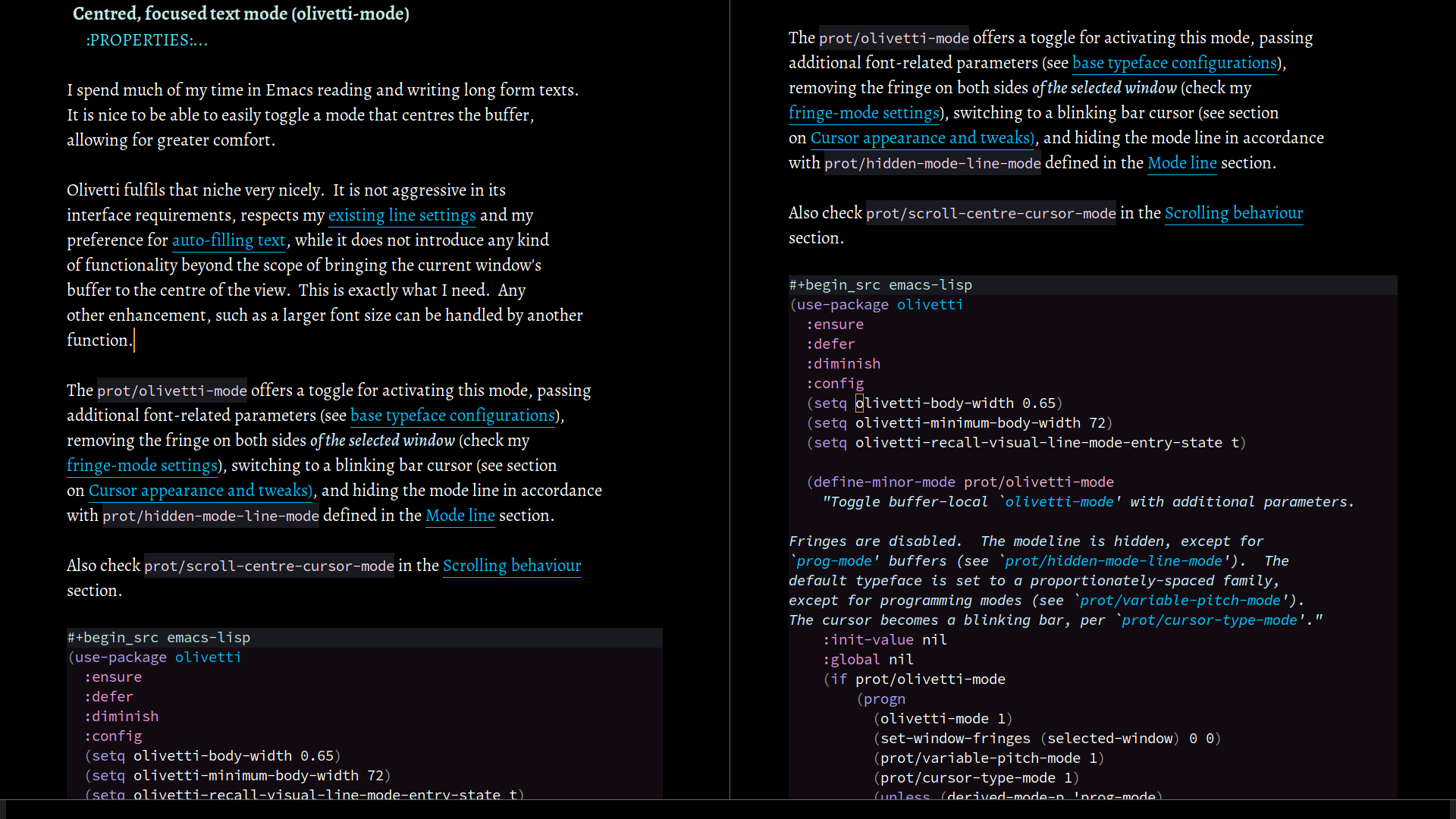Image resolution: width=1456 pixels, height=819 pixels.
Task: Place cursor on ':defer' in right window
Action: pyautogui.click(x=830, y=344)
